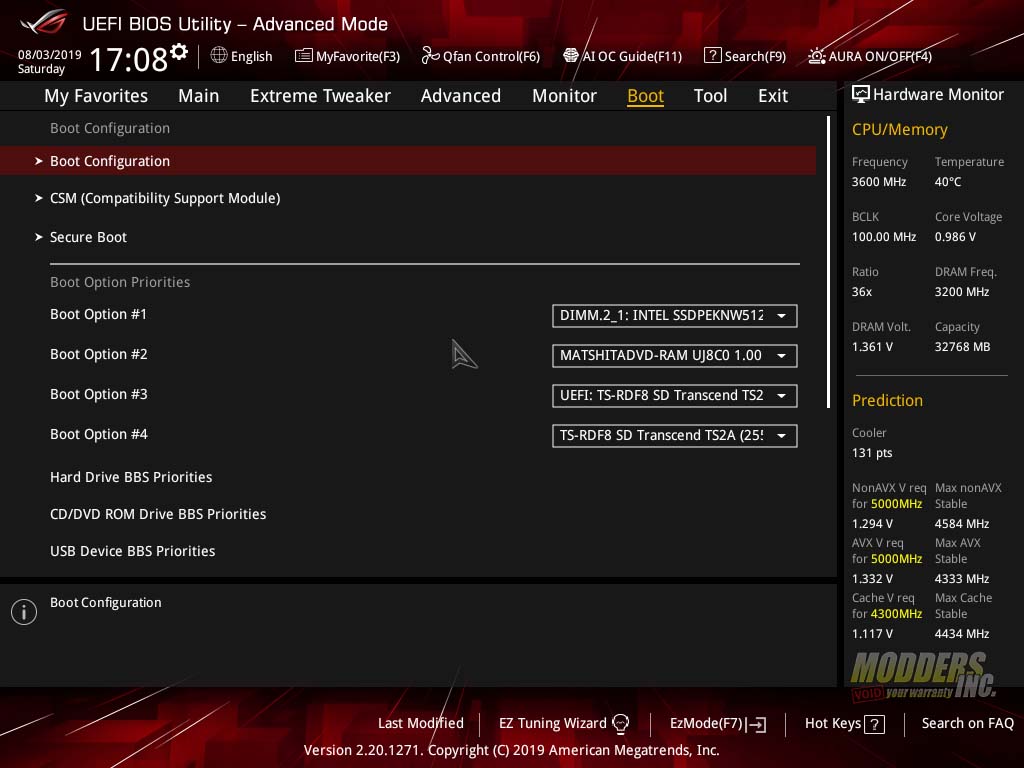Click the Boot Option Priorities heading
The image size is (1024, 768).
tap(120, 282)
